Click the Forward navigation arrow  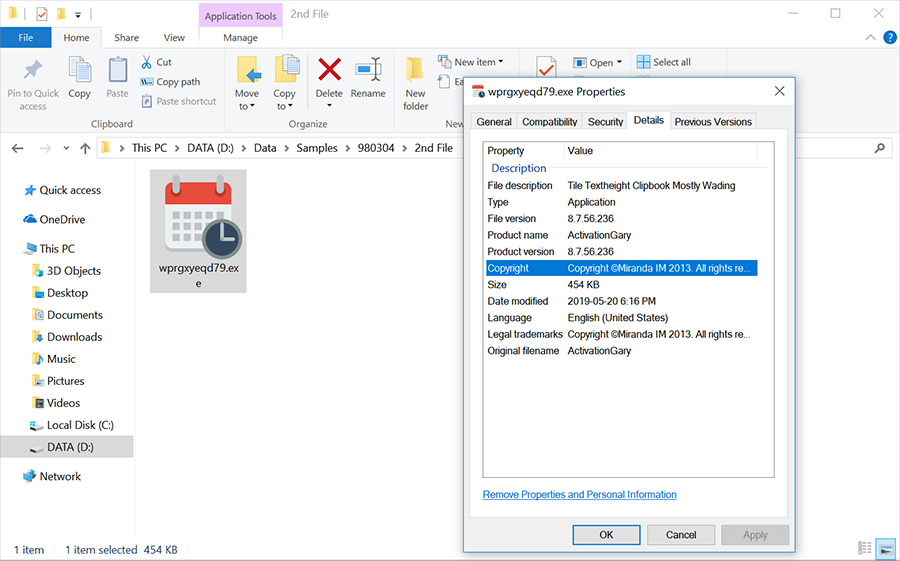45,148
